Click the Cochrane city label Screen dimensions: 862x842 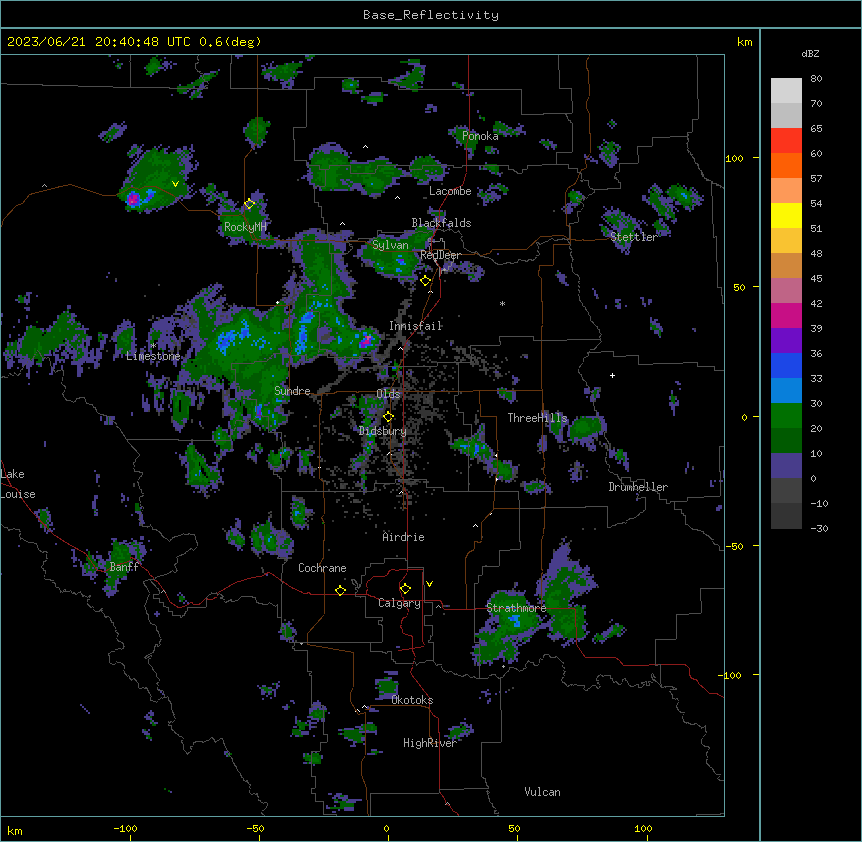pos(322,568)
